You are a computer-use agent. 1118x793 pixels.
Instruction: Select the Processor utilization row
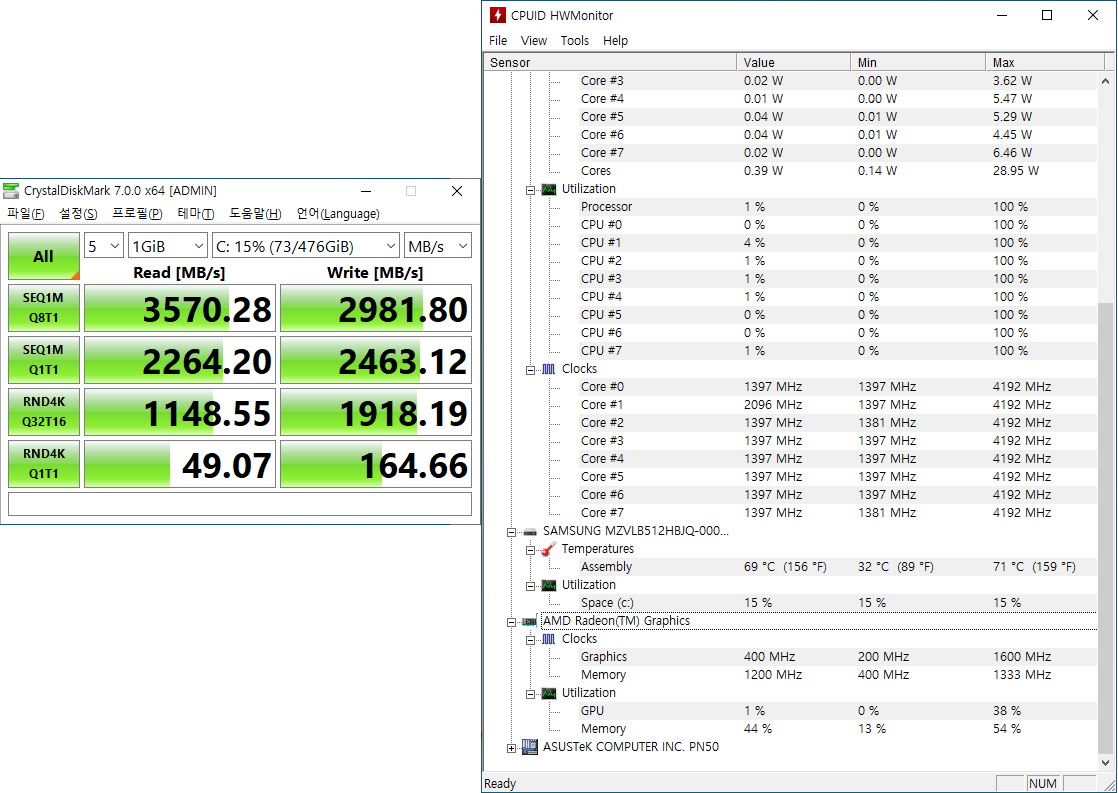837,207
